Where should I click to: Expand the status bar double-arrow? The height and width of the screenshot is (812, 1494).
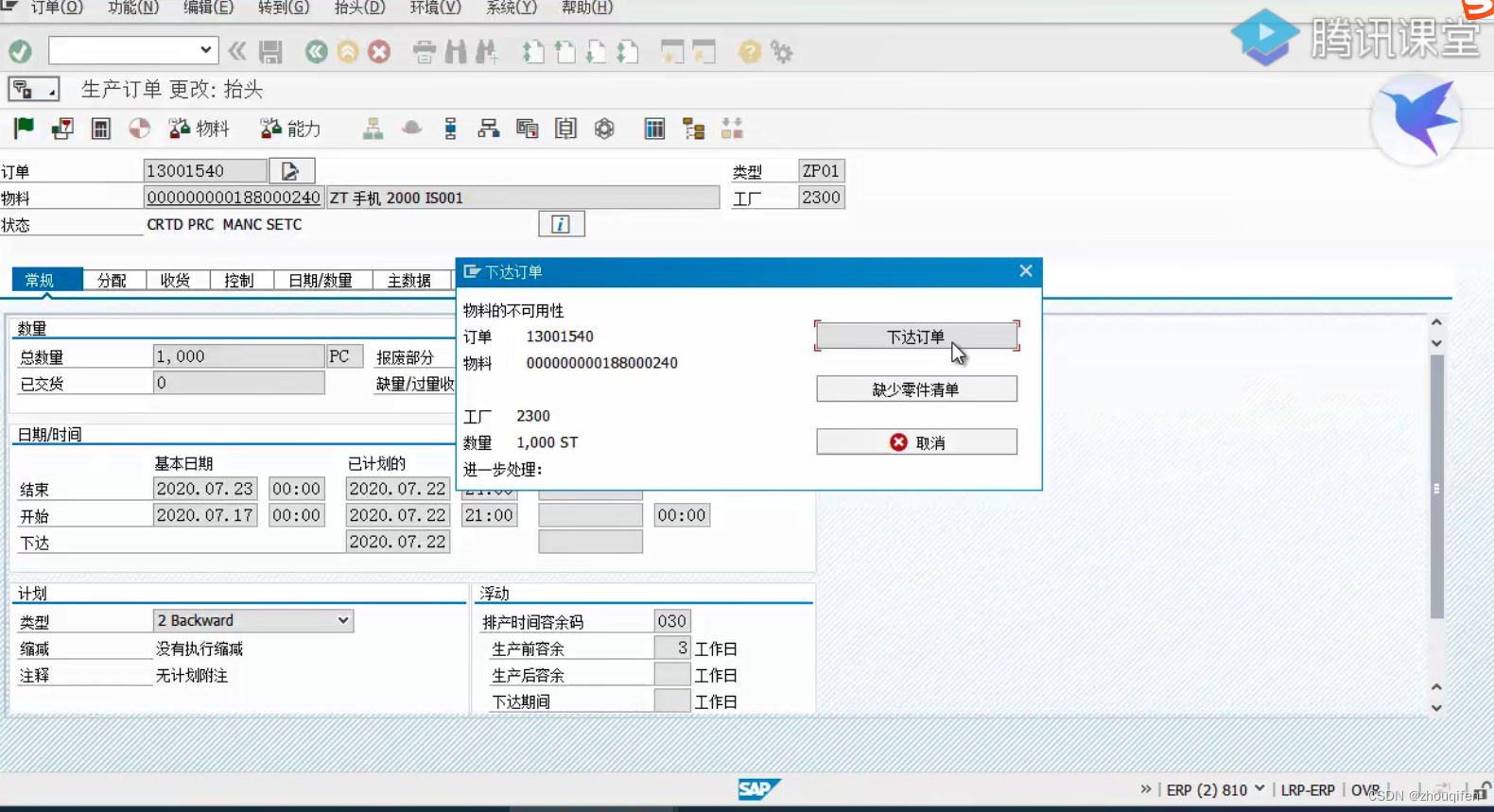pyautogui.click(x=1146, y=788)
